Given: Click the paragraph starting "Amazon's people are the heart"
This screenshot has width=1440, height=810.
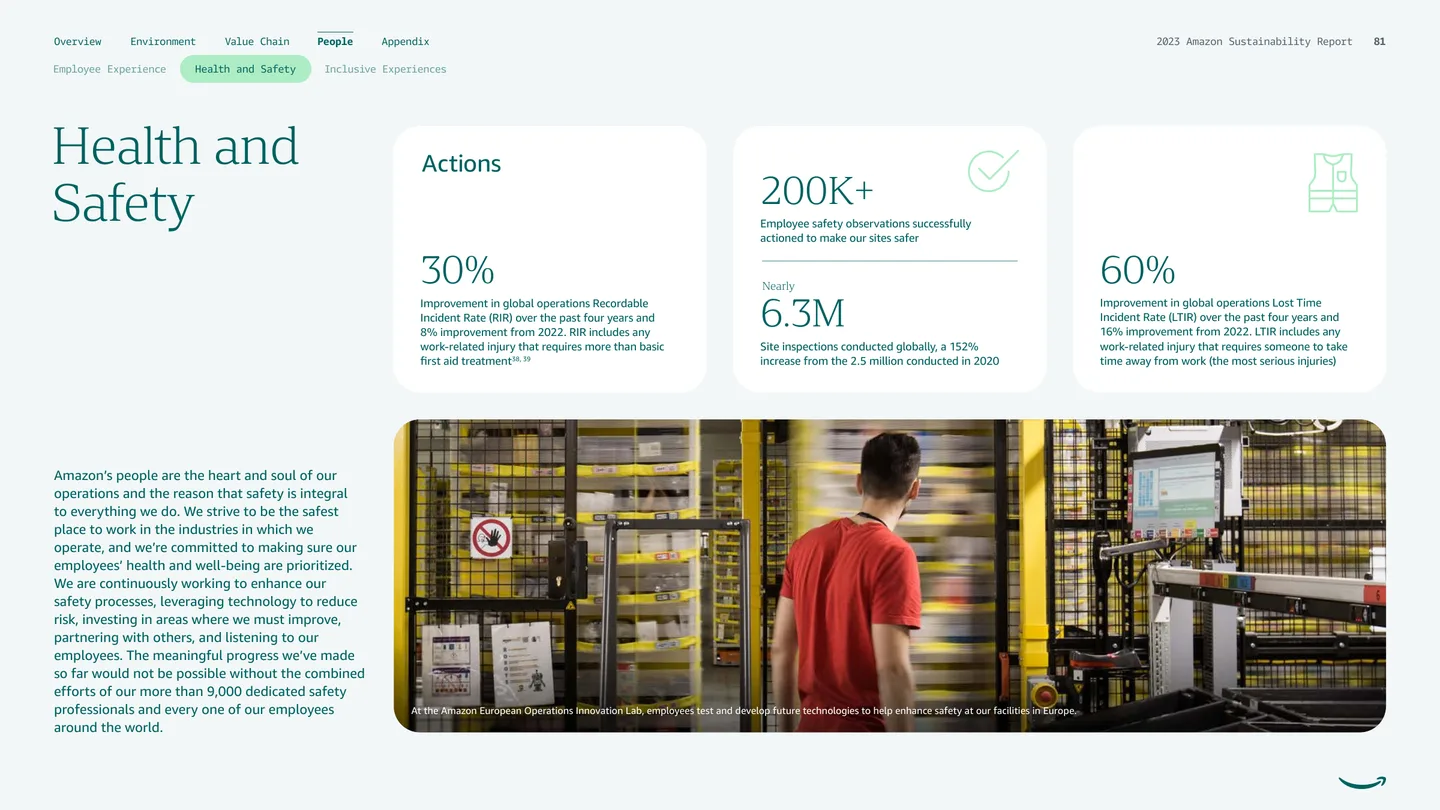Looking at the screenshot, I should [x=209, y=602].
